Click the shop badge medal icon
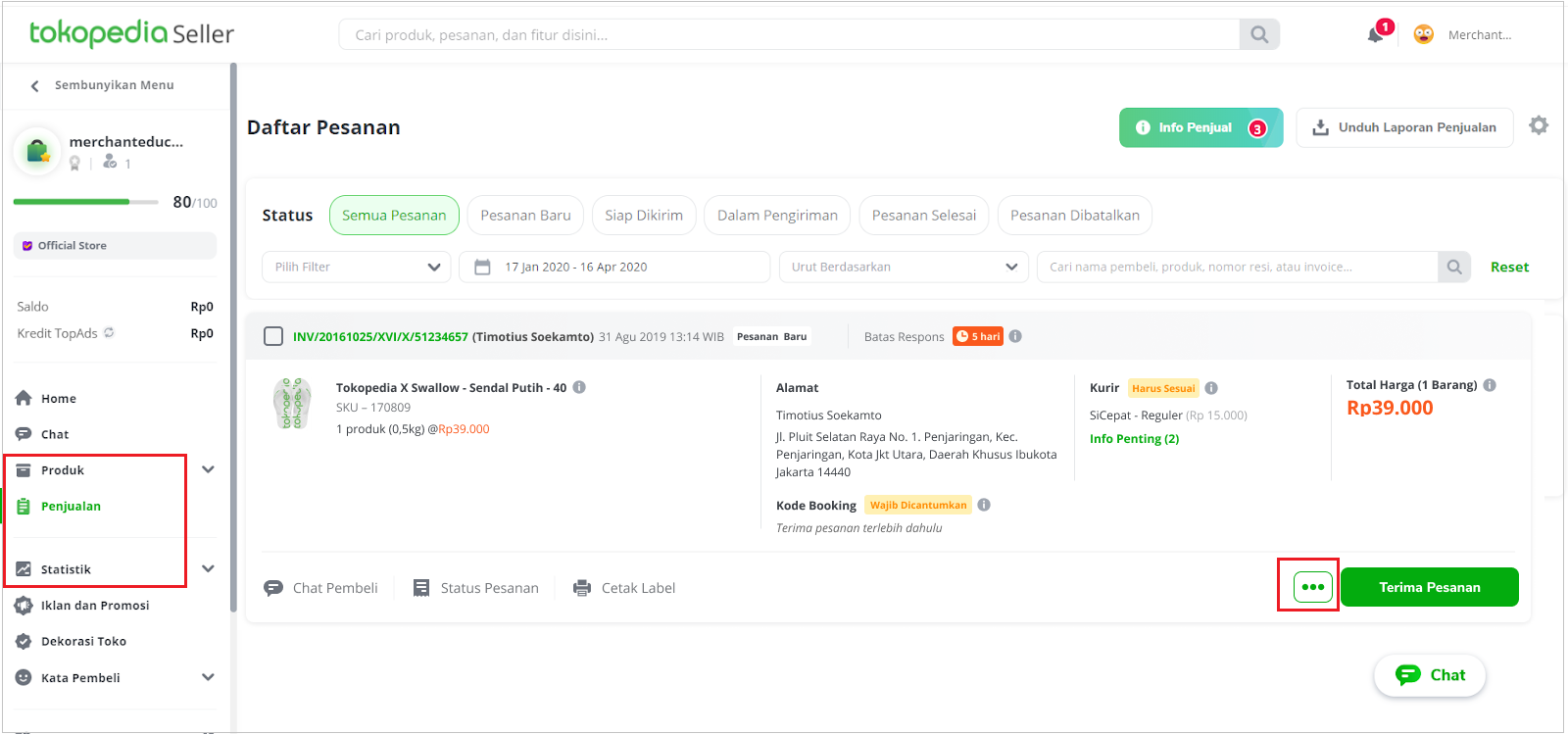Image resolution: width=1568 pixels, height=734 pixels. pyautogui.click(x=74, y=163)
